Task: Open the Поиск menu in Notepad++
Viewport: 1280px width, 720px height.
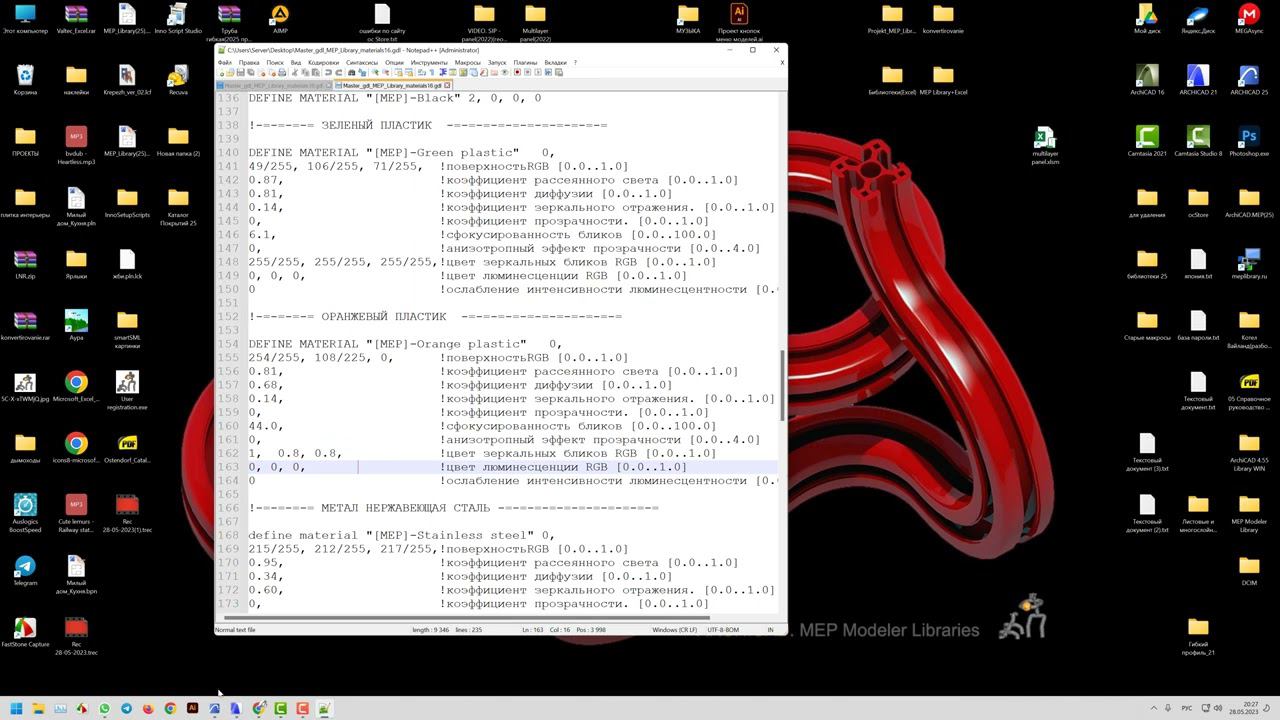Action: pyautogui.click(x=275, y=62)
